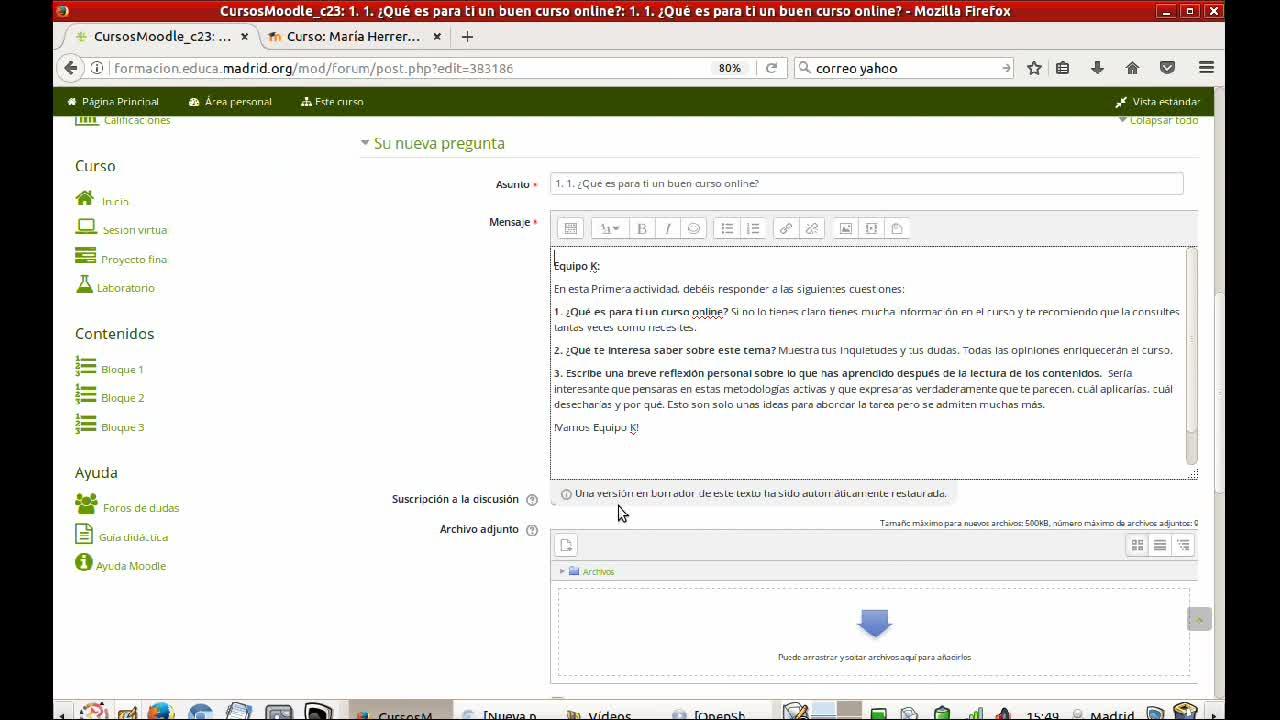The width and height of the screenshot is (1280, 720).
Task: Open 'Área personal' in top navigation
Action: [230, 102]
